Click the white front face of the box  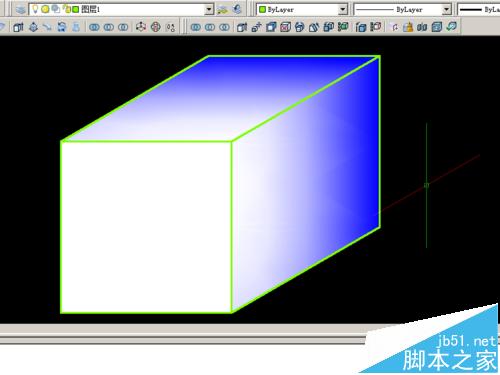pyautogui.click(x=146, y=227)
